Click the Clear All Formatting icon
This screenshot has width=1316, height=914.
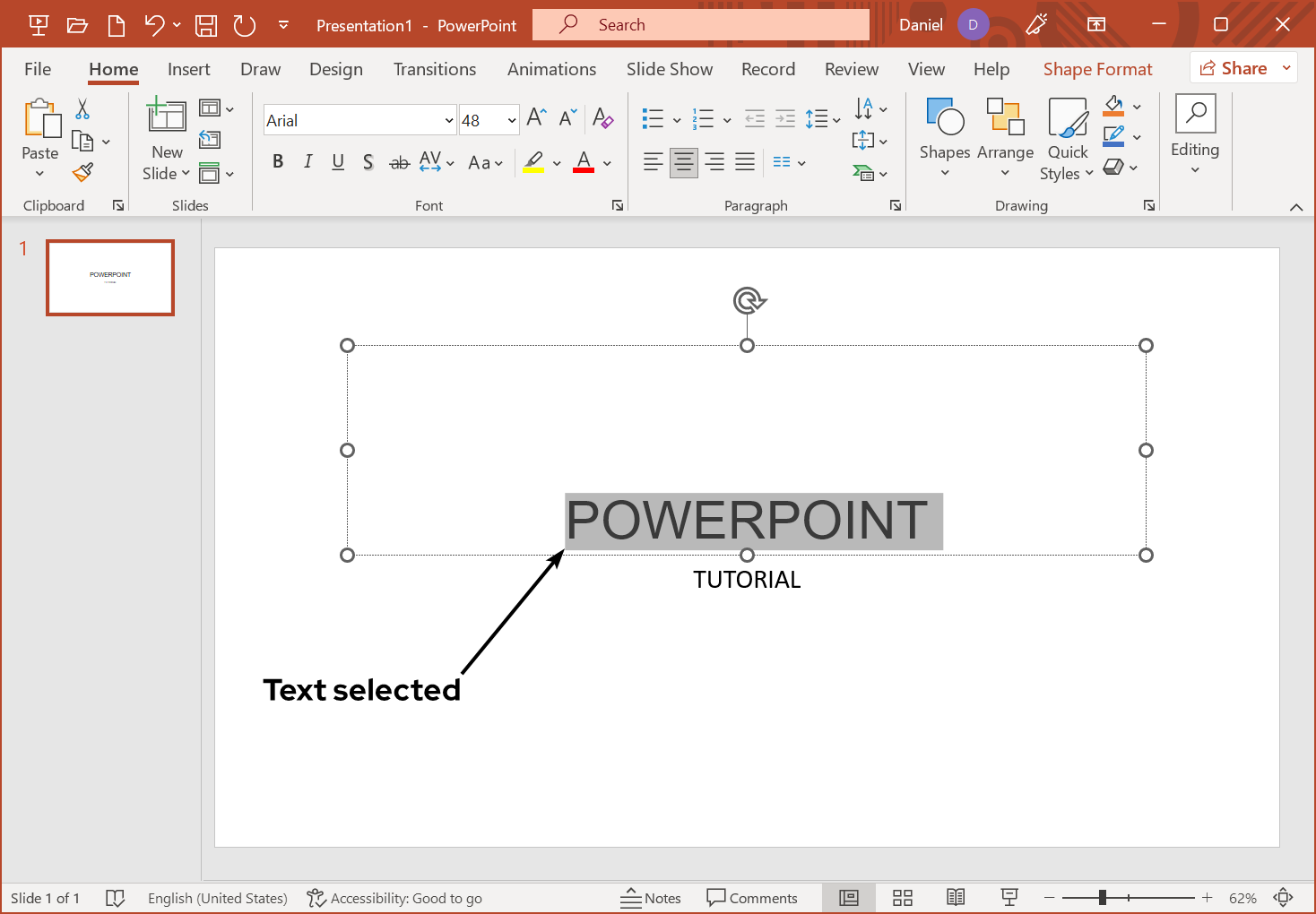click(x=602, y=118)
